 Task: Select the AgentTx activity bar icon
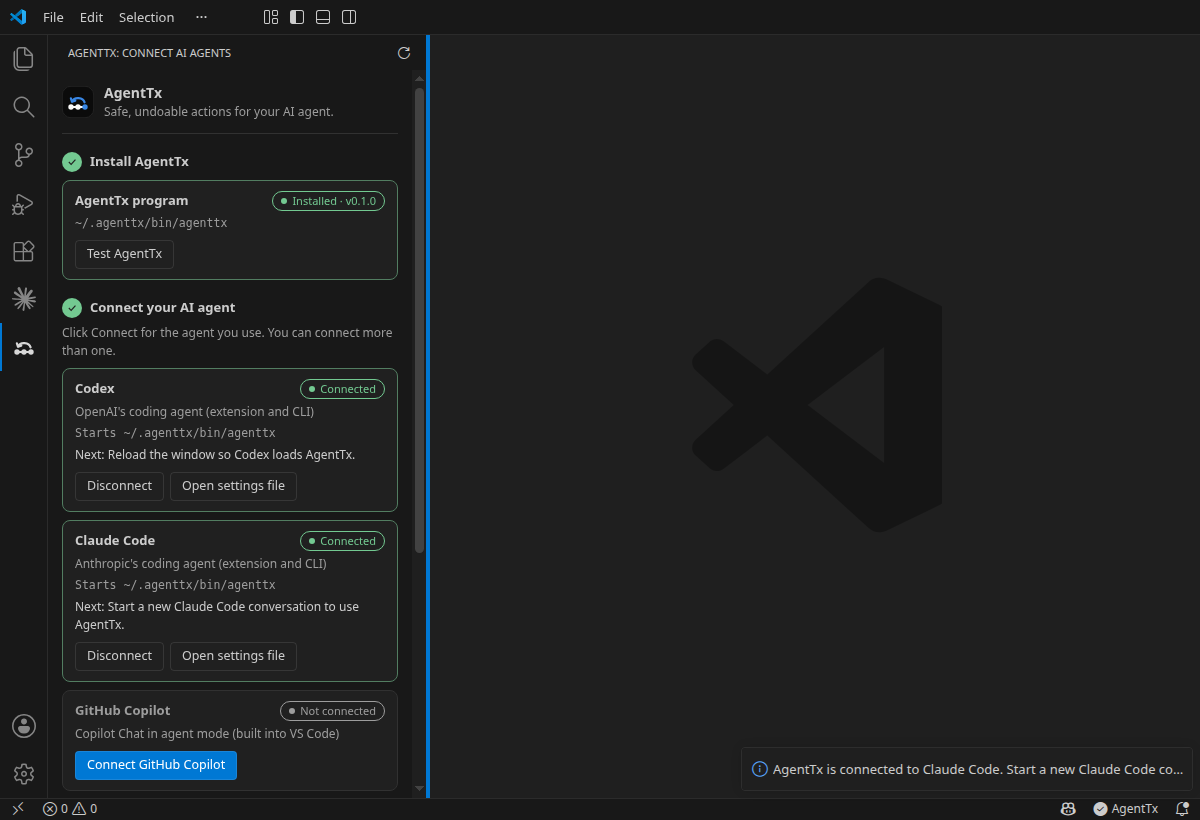[24, 348]
